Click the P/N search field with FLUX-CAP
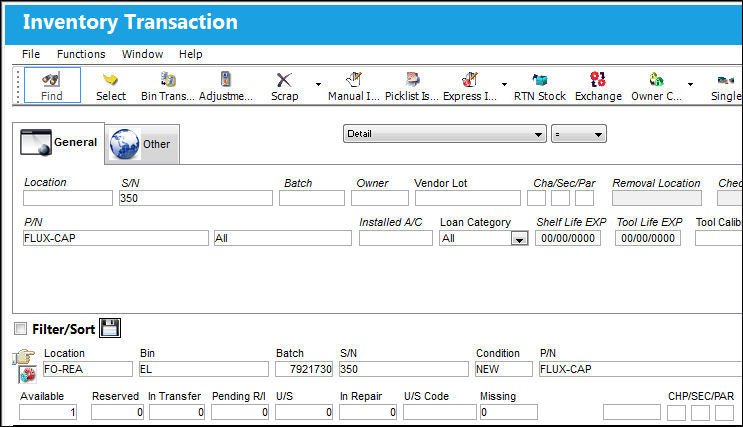743x427 pixels. pyautogui.click(x=116, y=238)
